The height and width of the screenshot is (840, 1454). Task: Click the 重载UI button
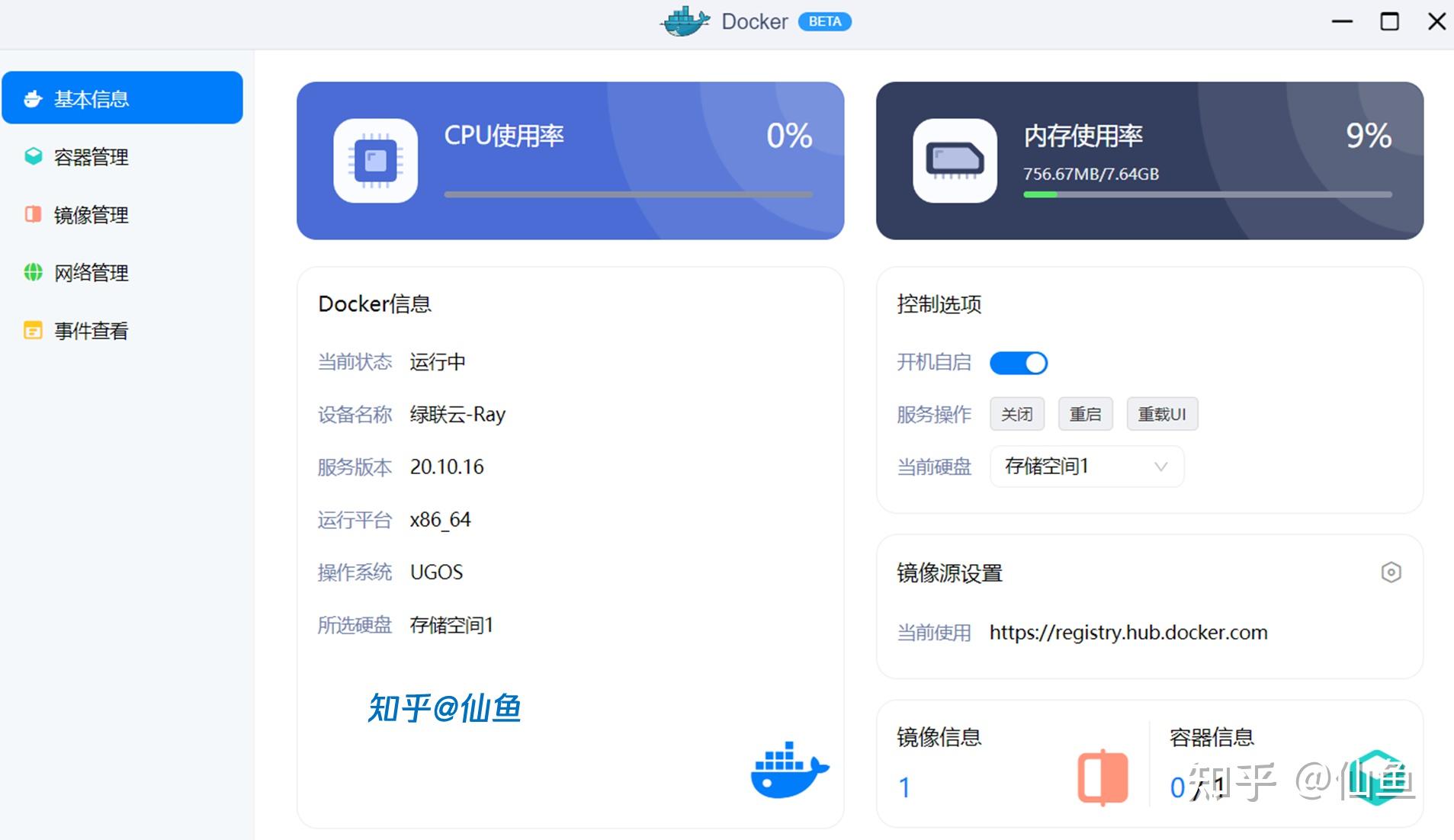pyautogui.click(x=1162, y=414)
